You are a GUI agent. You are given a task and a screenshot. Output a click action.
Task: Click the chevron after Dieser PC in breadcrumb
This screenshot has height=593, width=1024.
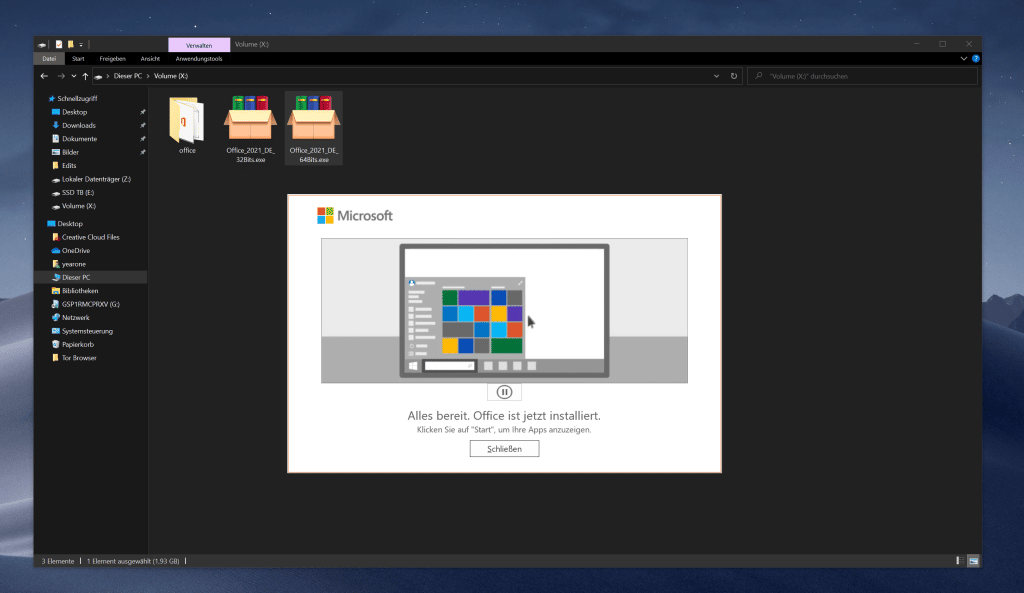[148, 76]
